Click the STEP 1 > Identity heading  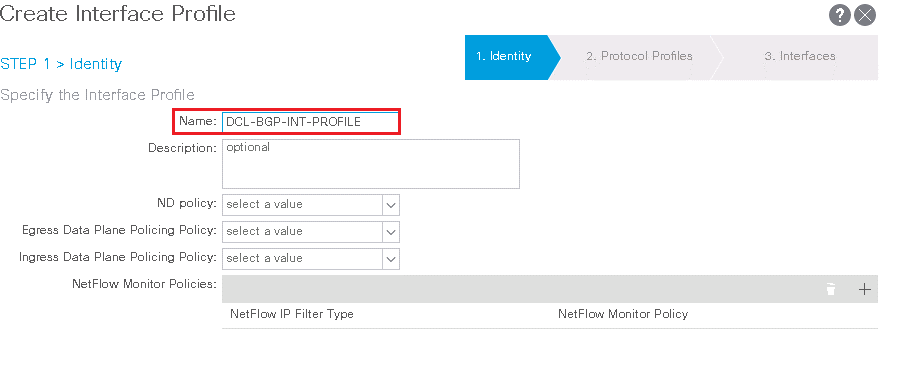(61, 64)
